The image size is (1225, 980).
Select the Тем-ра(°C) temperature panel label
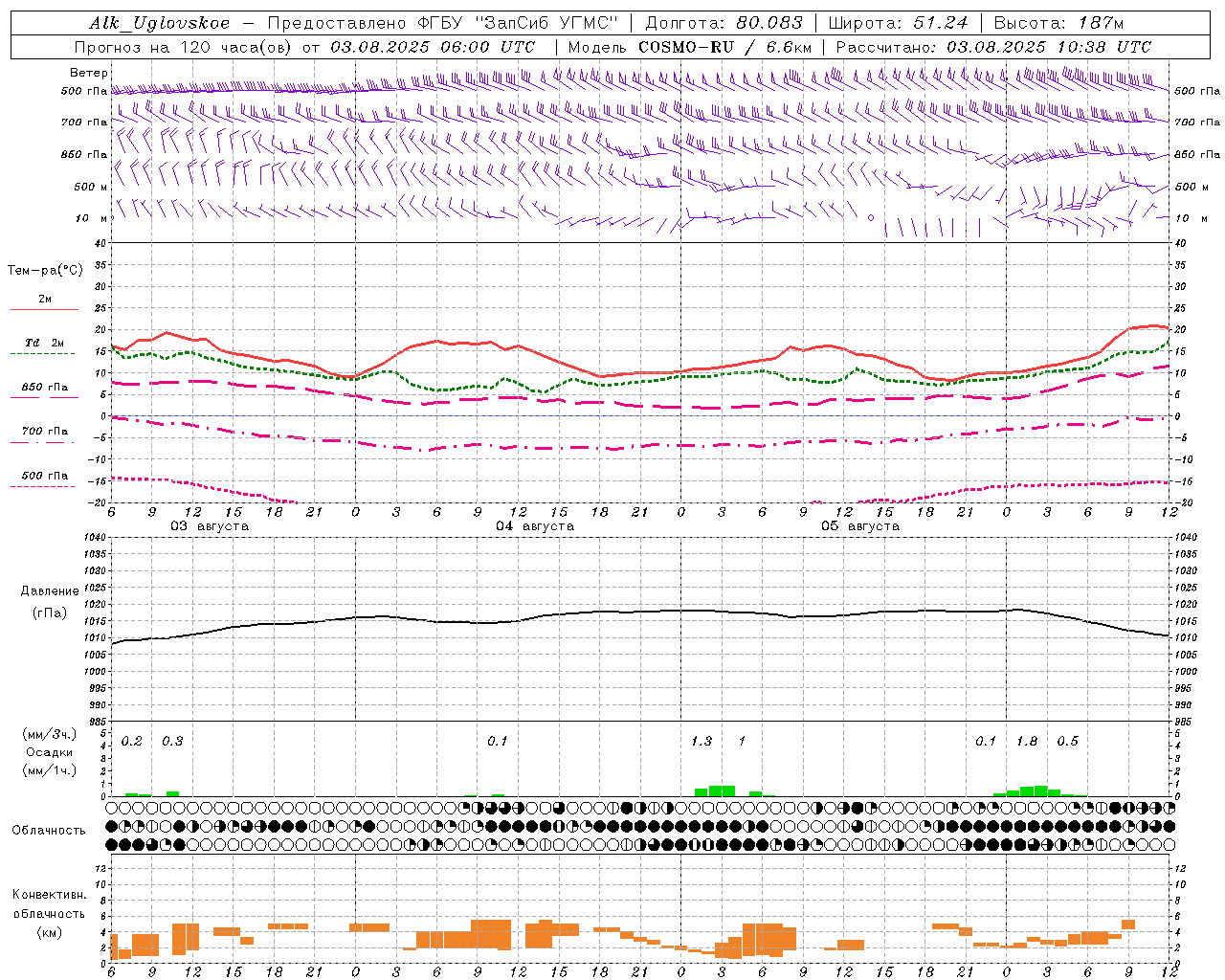[x=45, y=271]
